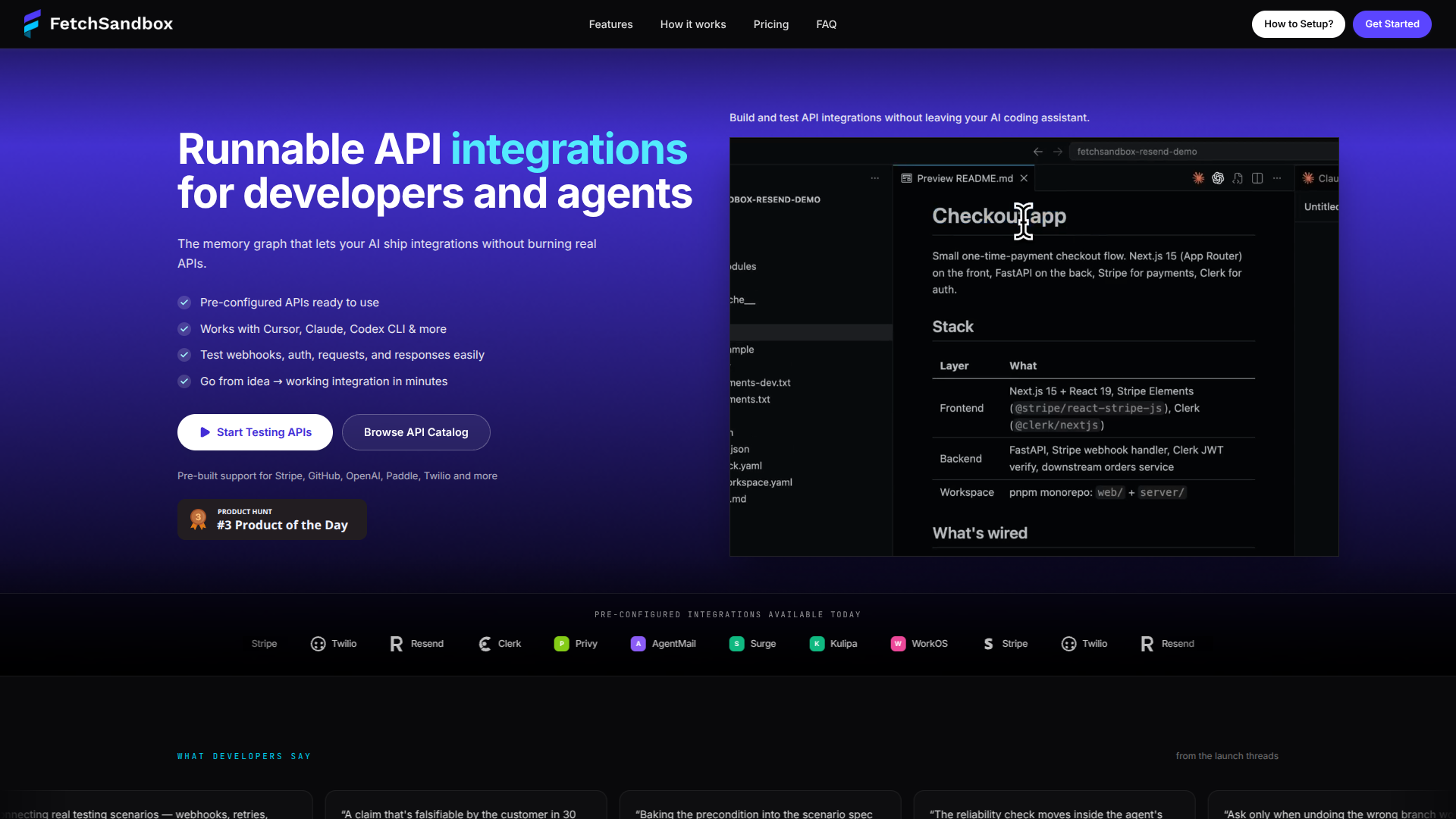Click the "Stack" heading in the README

tap(952, 327)
